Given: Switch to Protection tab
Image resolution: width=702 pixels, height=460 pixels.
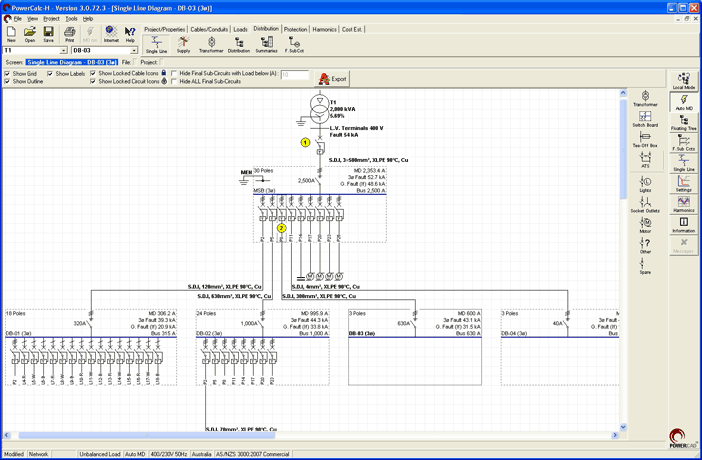Looking at the screenshot, I should (x=295, y=29).
